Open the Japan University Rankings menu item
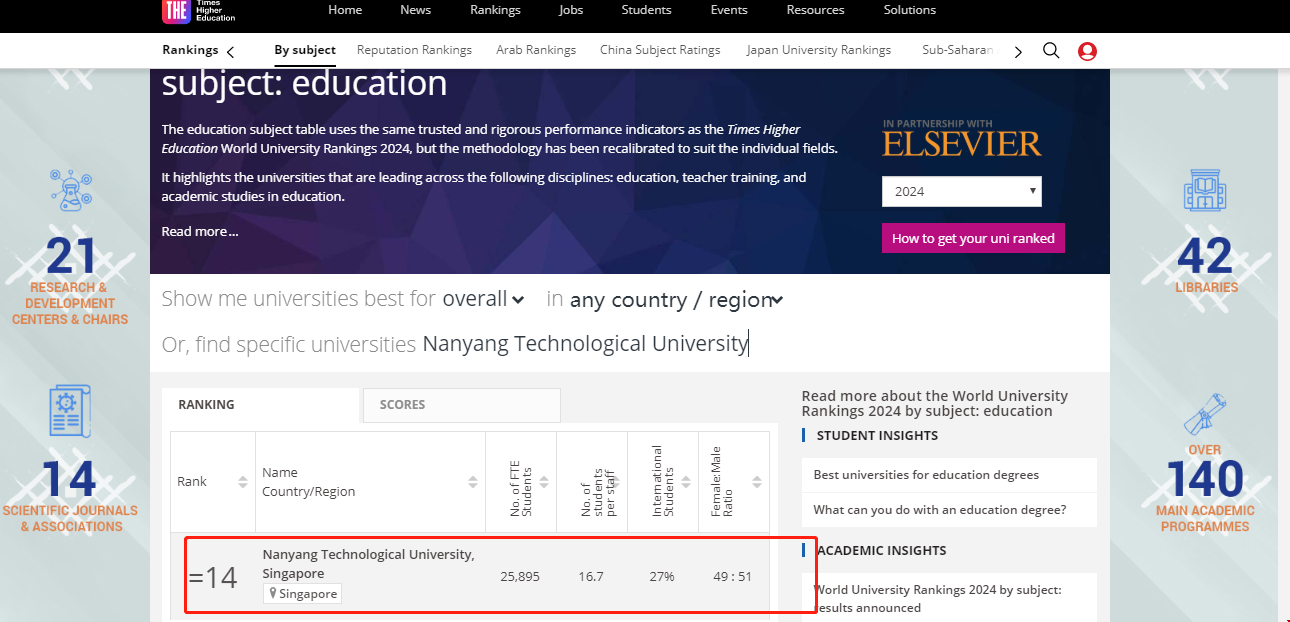Viewport: 1290px width, 622px height. 818,48
